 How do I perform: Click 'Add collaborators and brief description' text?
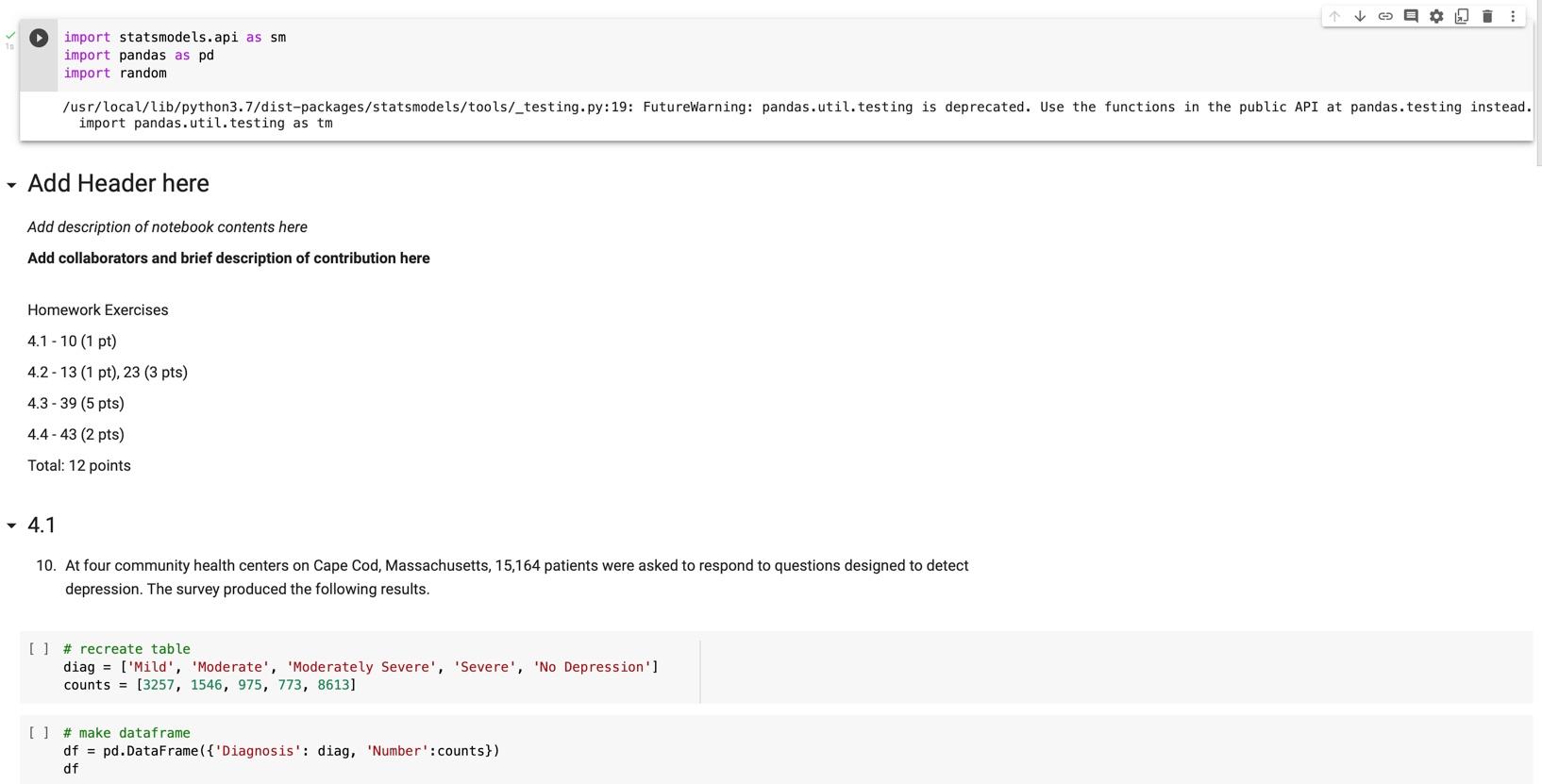[228, 259]
